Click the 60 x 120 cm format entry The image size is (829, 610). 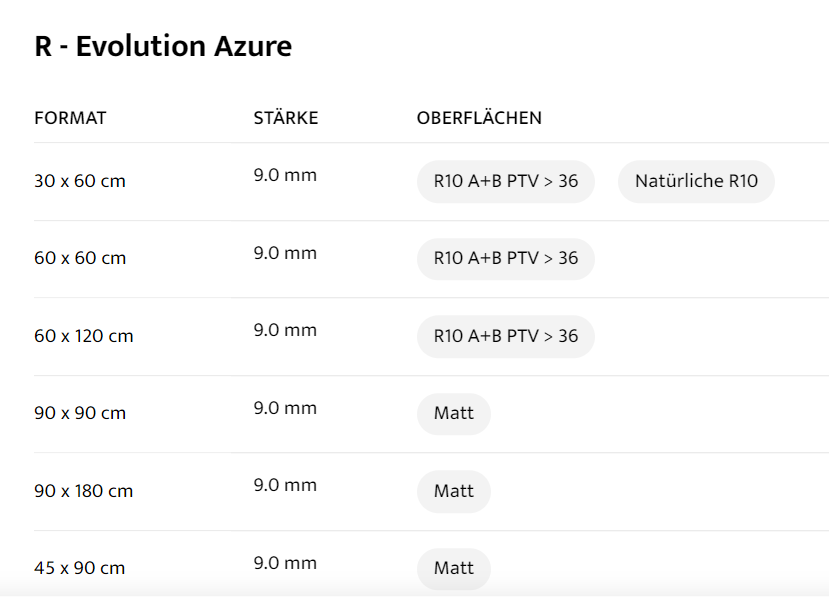(84, 337)
